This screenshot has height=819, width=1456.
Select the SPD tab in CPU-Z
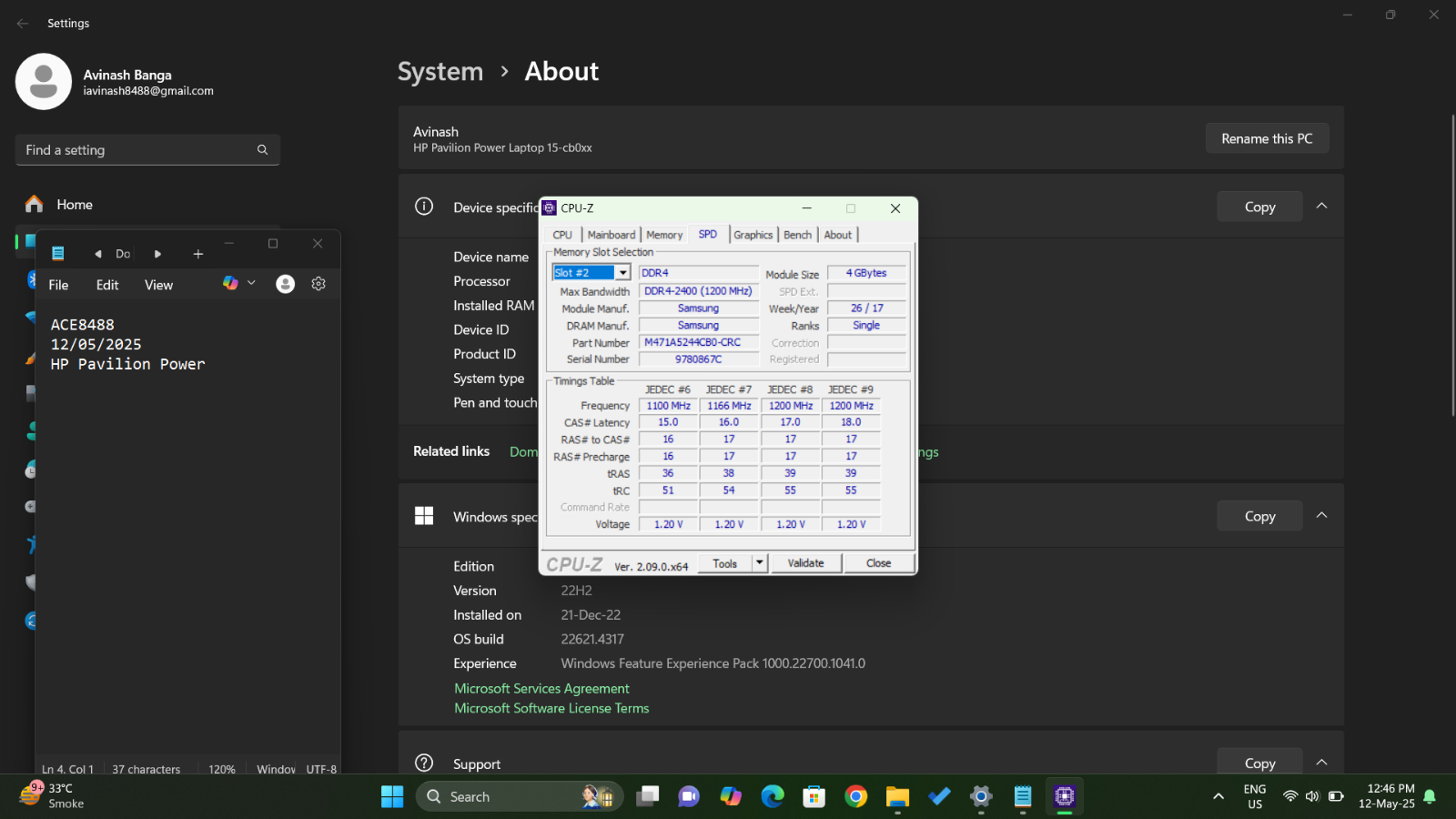pyautogui.click(x=708, y=234)
